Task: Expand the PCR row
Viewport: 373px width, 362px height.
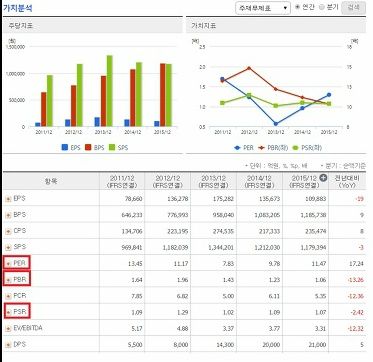Action: click(8, 296)
